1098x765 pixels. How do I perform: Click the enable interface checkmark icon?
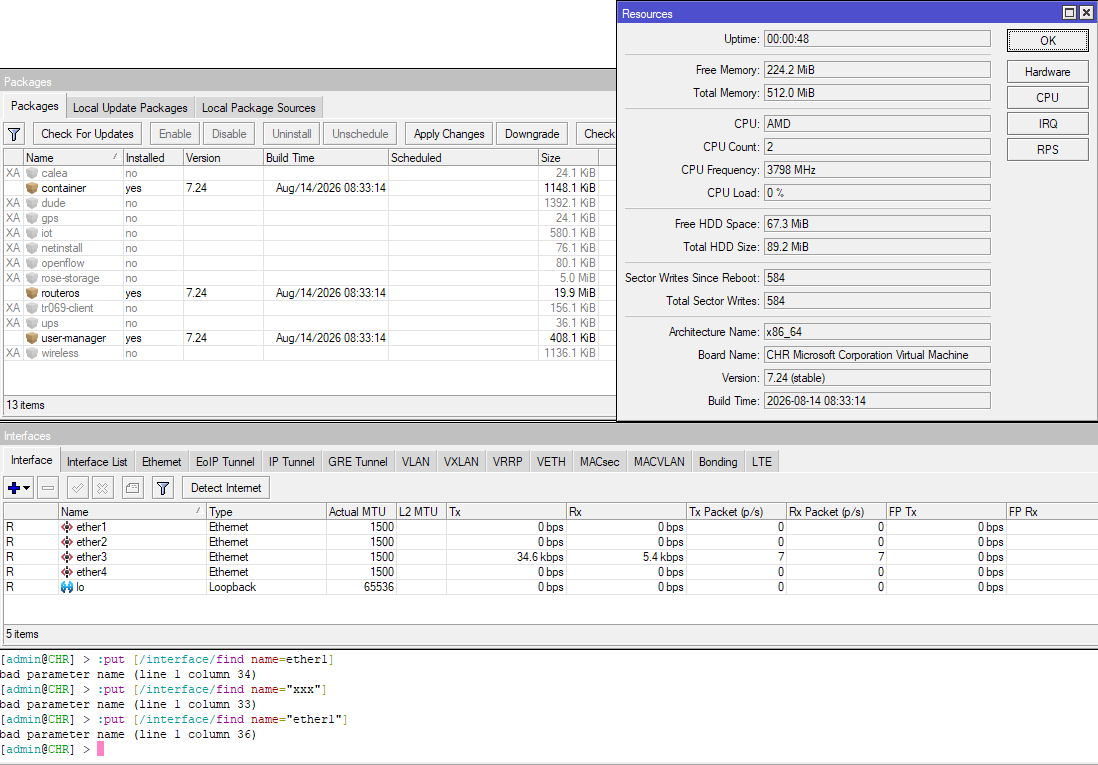[78, 488]
